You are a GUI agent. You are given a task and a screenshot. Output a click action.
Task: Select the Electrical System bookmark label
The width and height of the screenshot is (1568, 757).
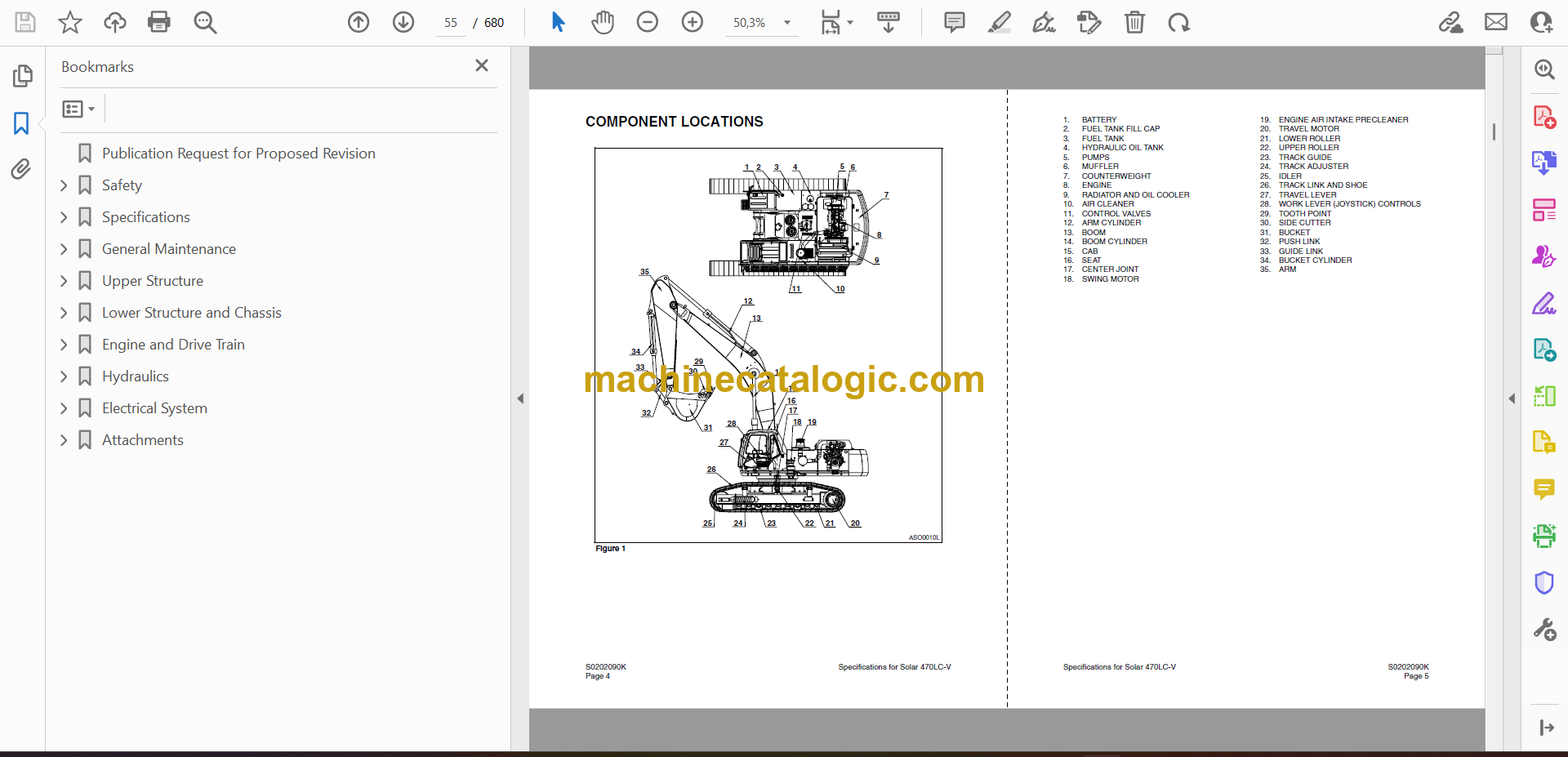(x=154, y=408)
